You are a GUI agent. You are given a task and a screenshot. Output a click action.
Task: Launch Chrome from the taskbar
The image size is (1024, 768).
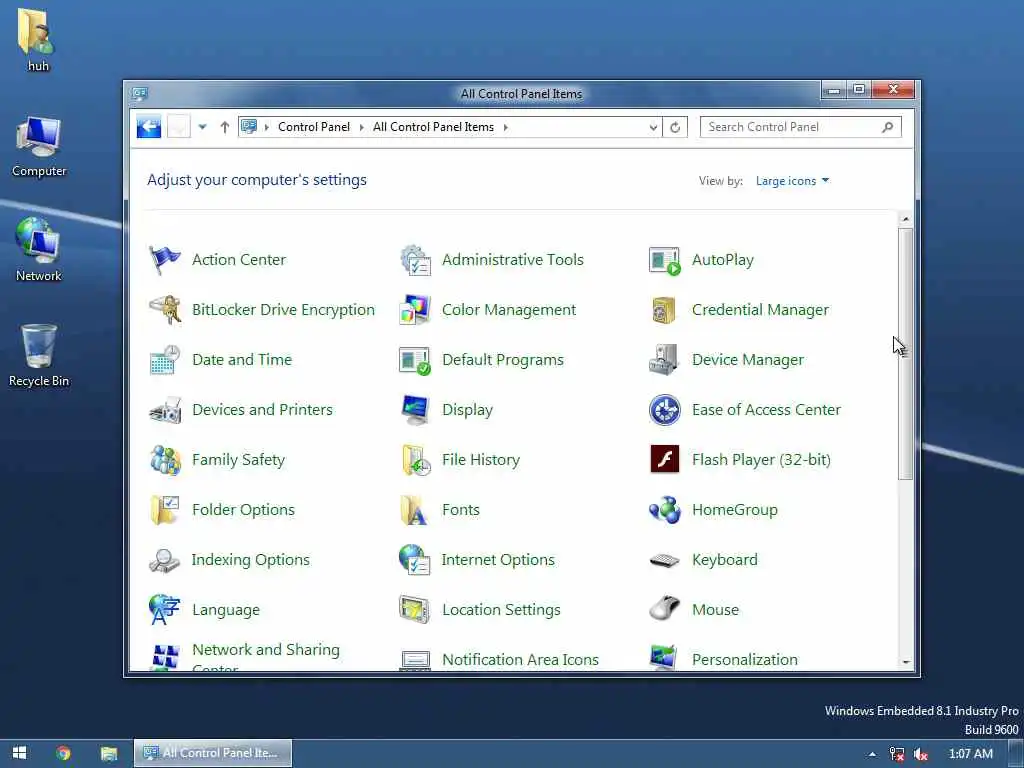click(x=63, y=753)
